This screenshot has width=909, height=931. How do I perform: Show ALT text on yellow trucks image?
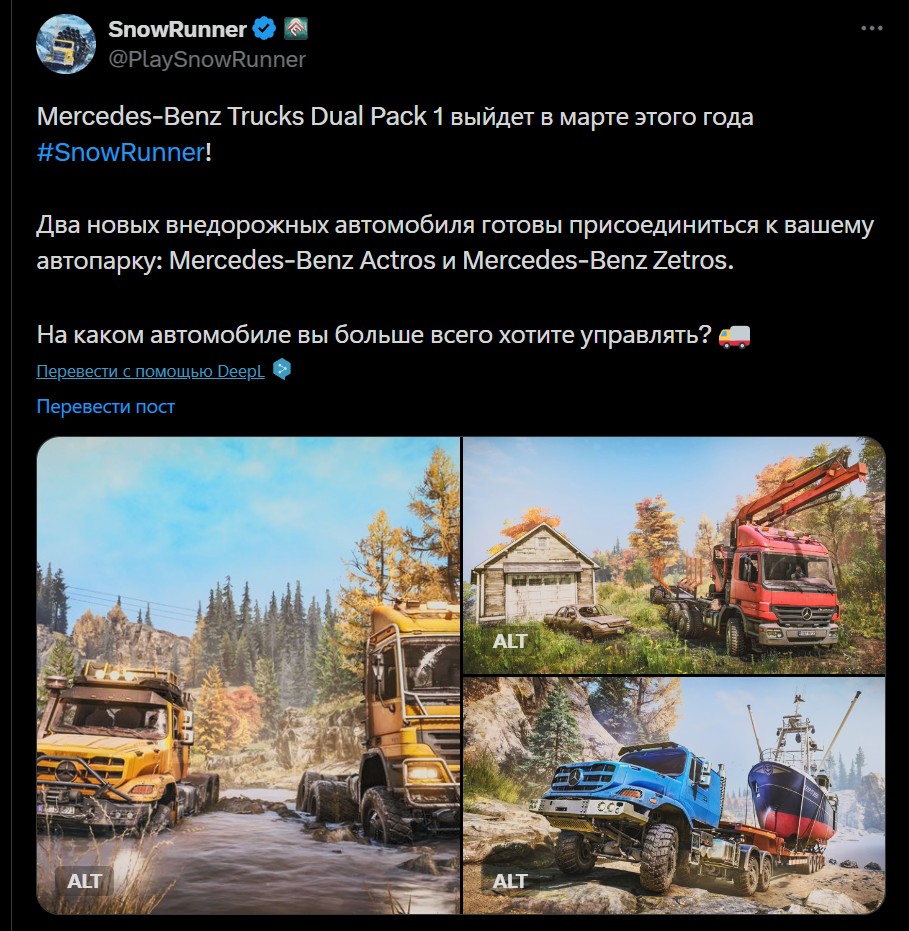pos(84,881)
